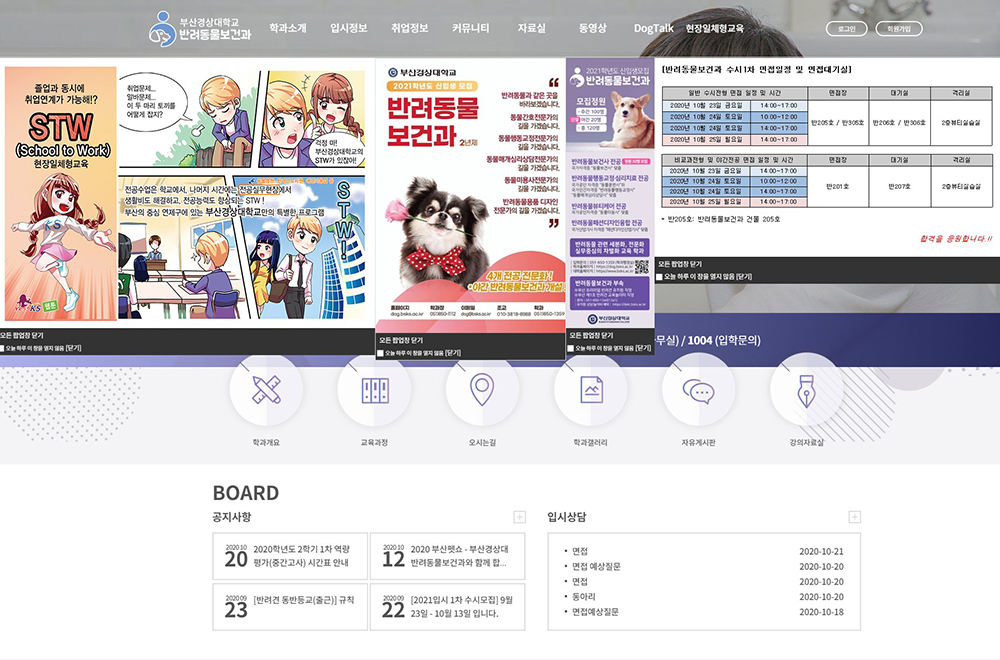Click the 공지사항 plus icon
Screen dimensions: 1000x660
(519, 517)
